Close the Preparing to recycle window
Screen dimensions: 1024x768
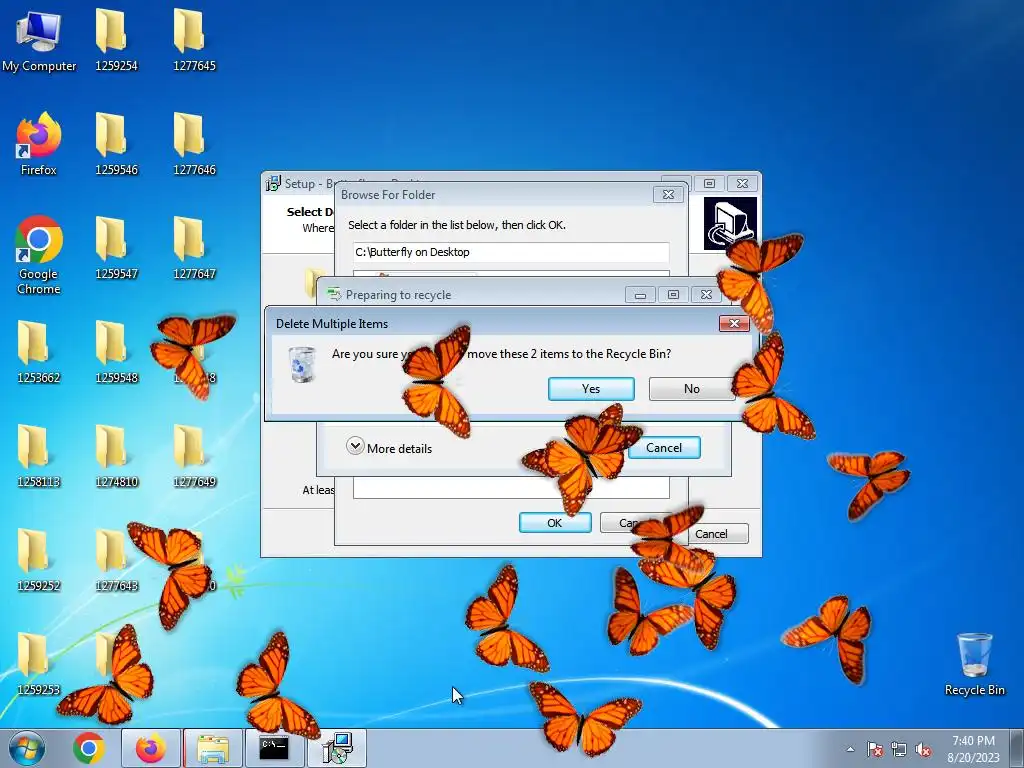706,295
